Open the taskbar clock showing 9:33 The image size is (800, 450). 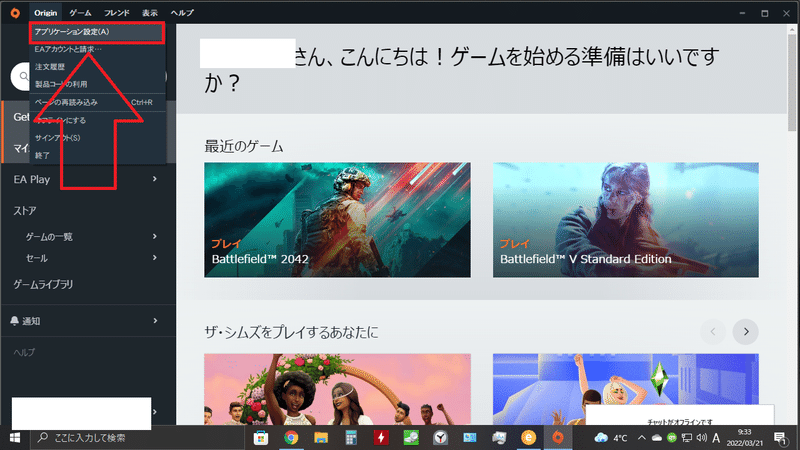(x=745, y=438)
